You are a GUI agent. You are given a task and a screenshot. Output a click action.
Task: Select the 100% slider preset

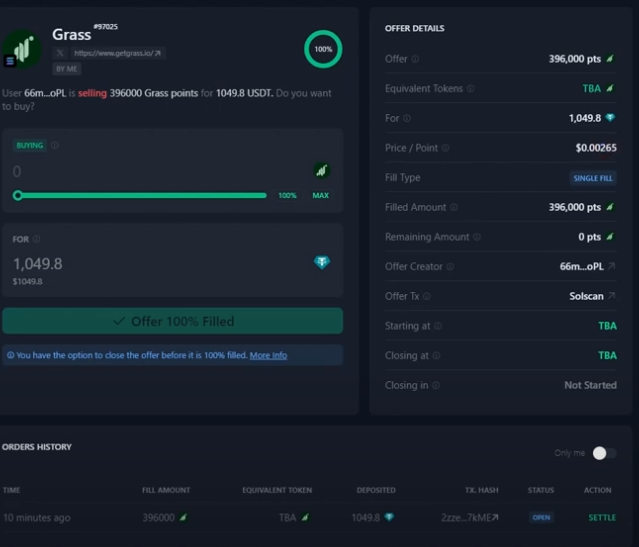pyautogui.click(x=287, y=196)
